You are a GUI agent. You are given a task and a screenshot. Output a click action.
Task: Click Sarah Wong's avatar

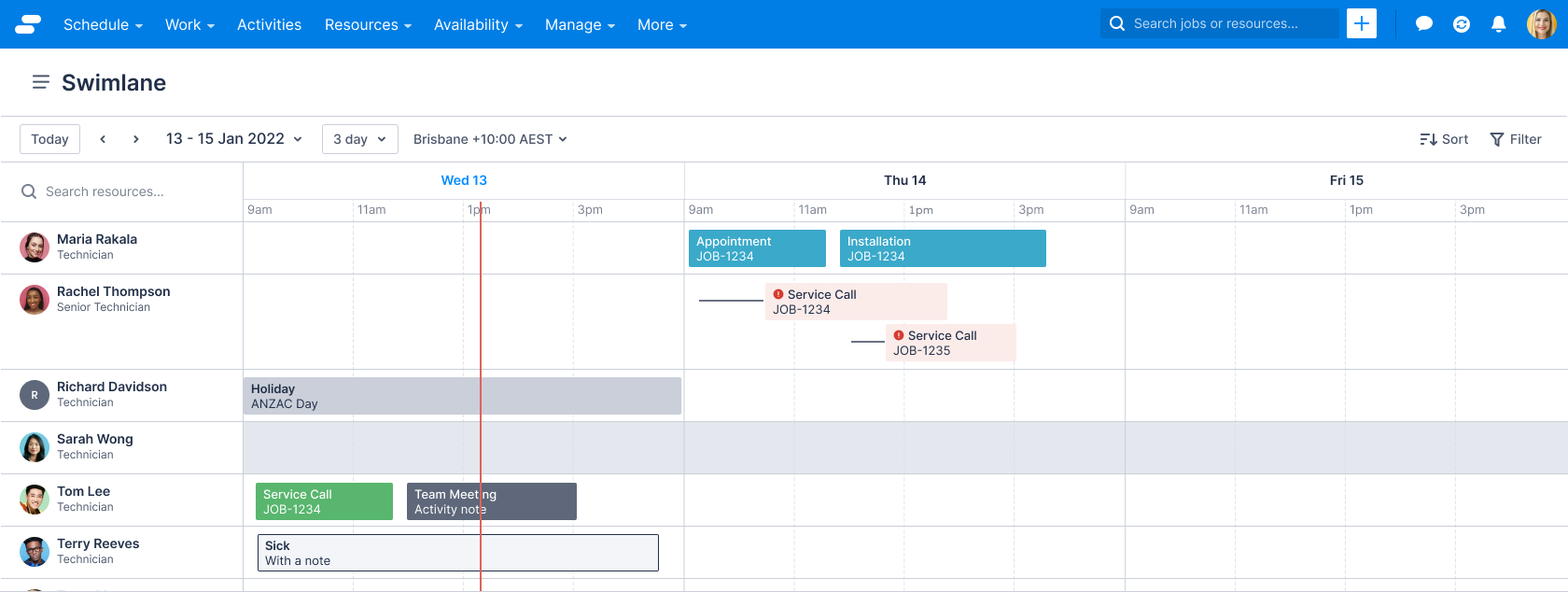35,447
